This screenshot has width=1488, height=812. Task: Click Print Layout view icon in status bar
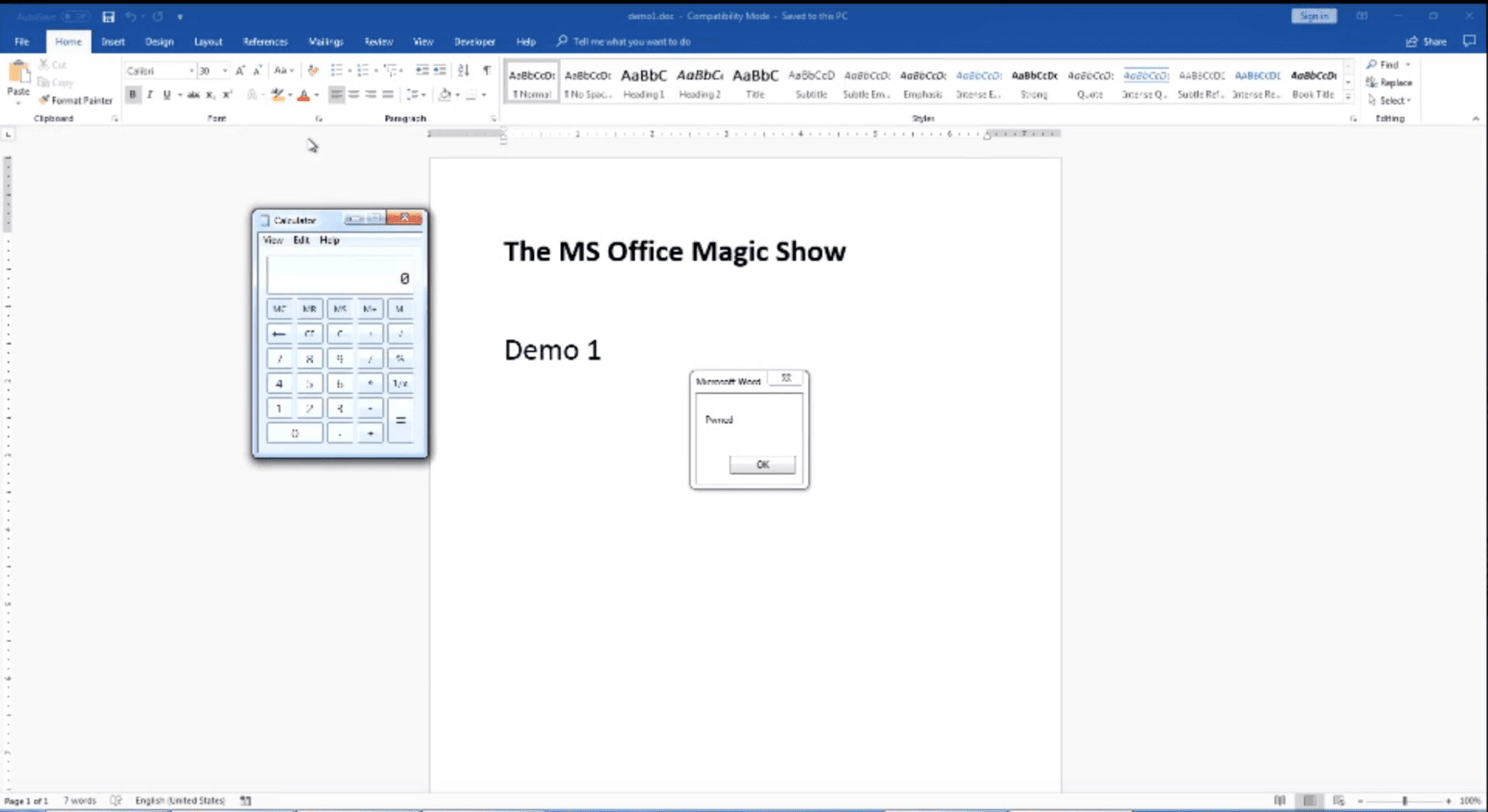coord(1309,800)
